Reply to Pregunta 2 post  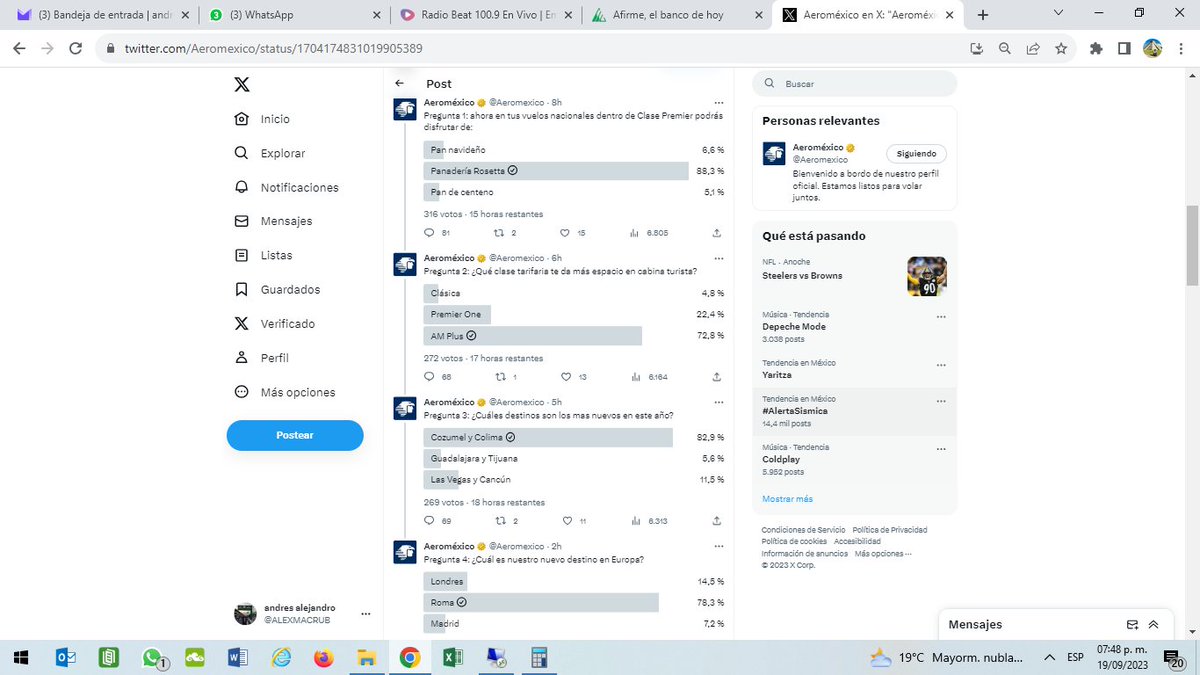click(430, 377)
